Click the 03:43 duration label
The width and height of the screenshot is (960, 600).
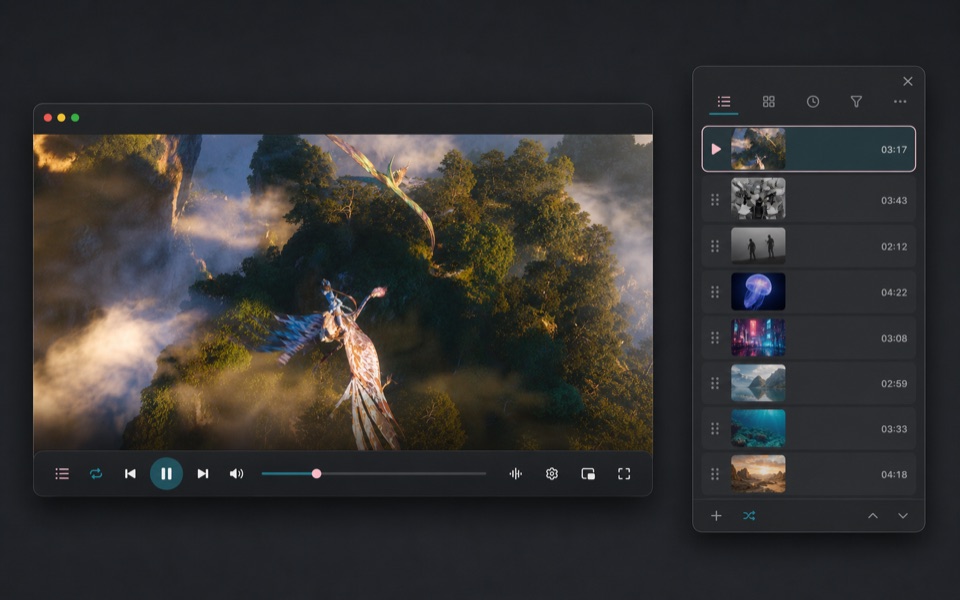pos(894,200)
